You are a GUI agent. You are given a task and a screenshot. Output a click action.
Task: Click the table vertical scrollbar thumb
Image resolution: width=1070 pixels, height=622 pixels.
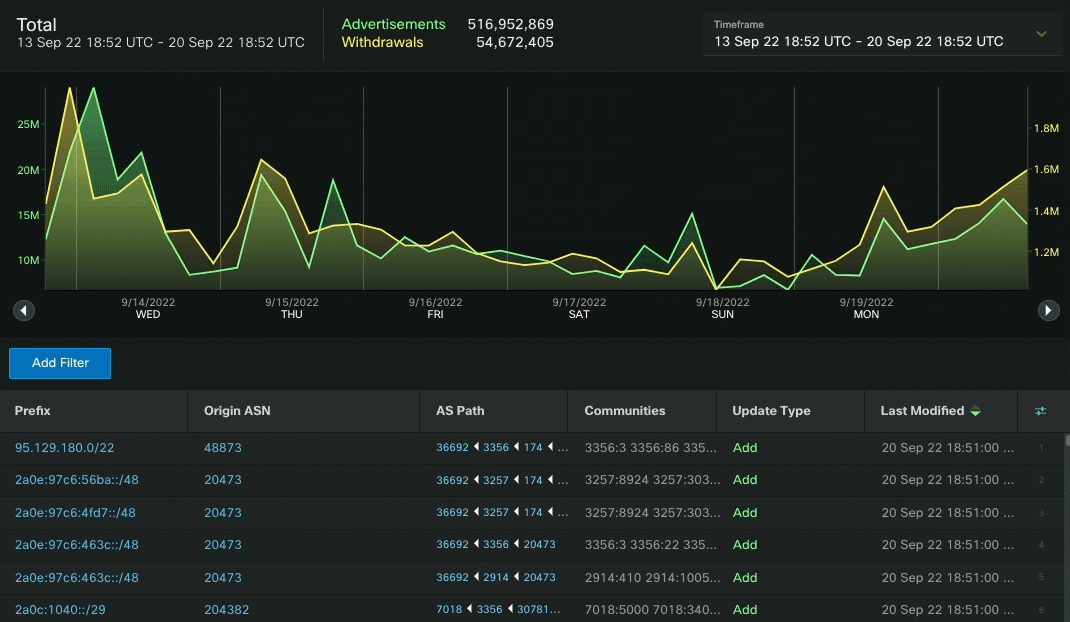click(1067, 440)
